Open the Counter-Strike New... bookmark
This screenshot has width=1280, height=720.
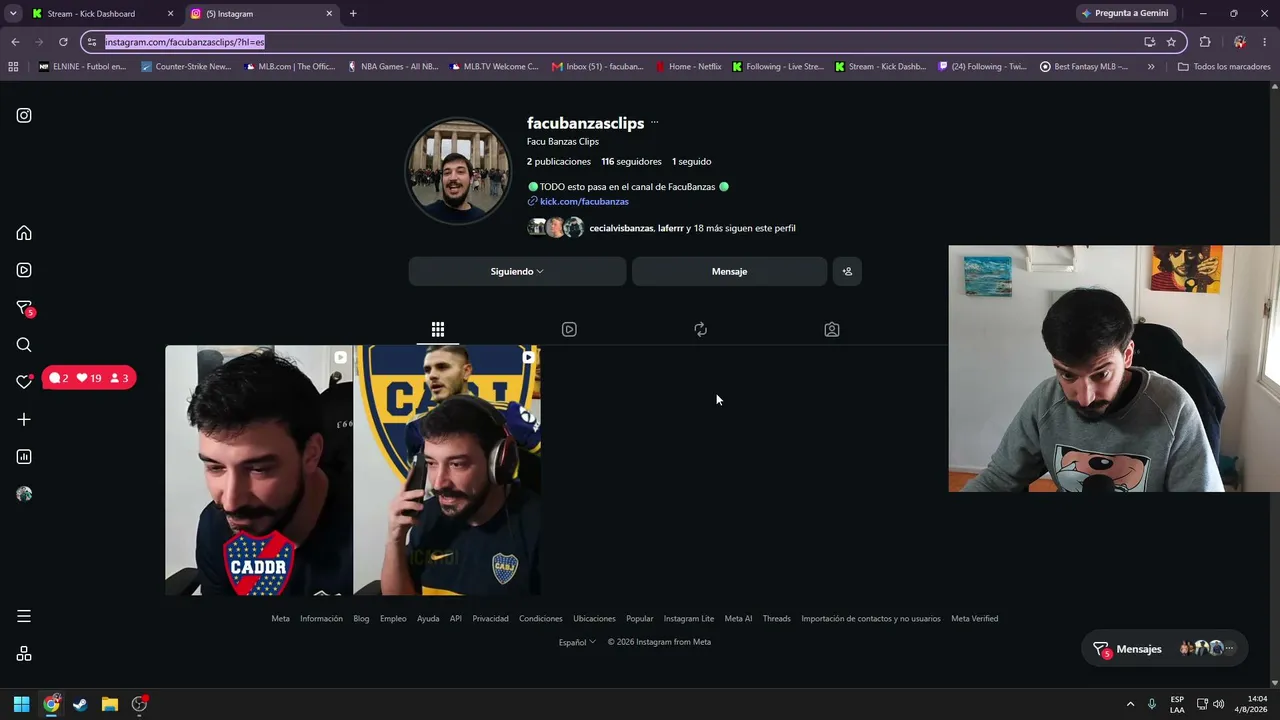(186, 67)
